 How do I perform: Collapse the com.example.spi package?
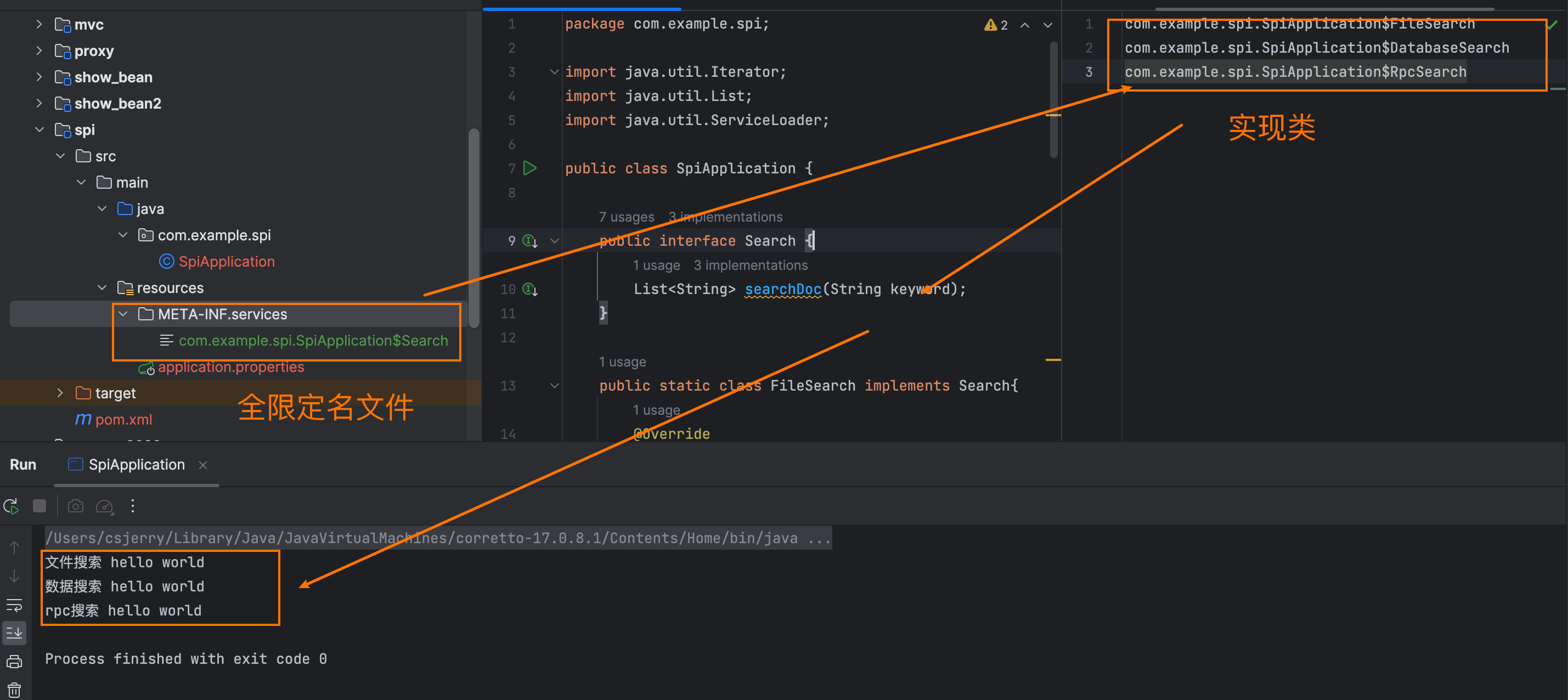[x=123, y=235]
